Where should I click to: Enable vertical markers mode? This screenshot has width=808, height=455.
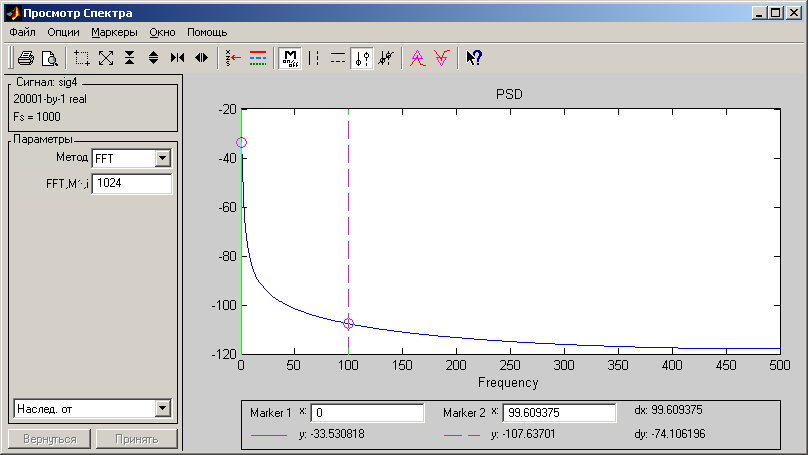click(x=315, y=58)
